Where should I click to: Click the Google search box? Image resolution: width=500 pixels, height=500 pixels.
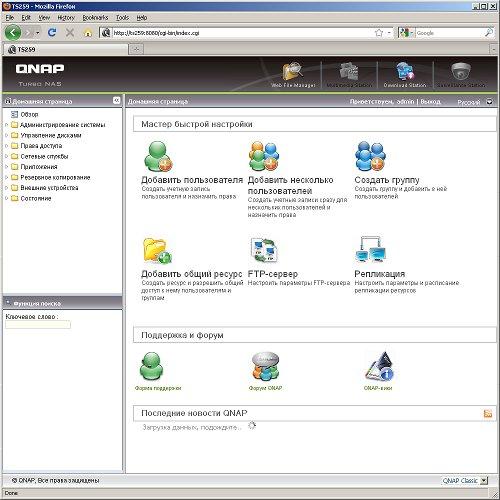(x=449, y=33)
